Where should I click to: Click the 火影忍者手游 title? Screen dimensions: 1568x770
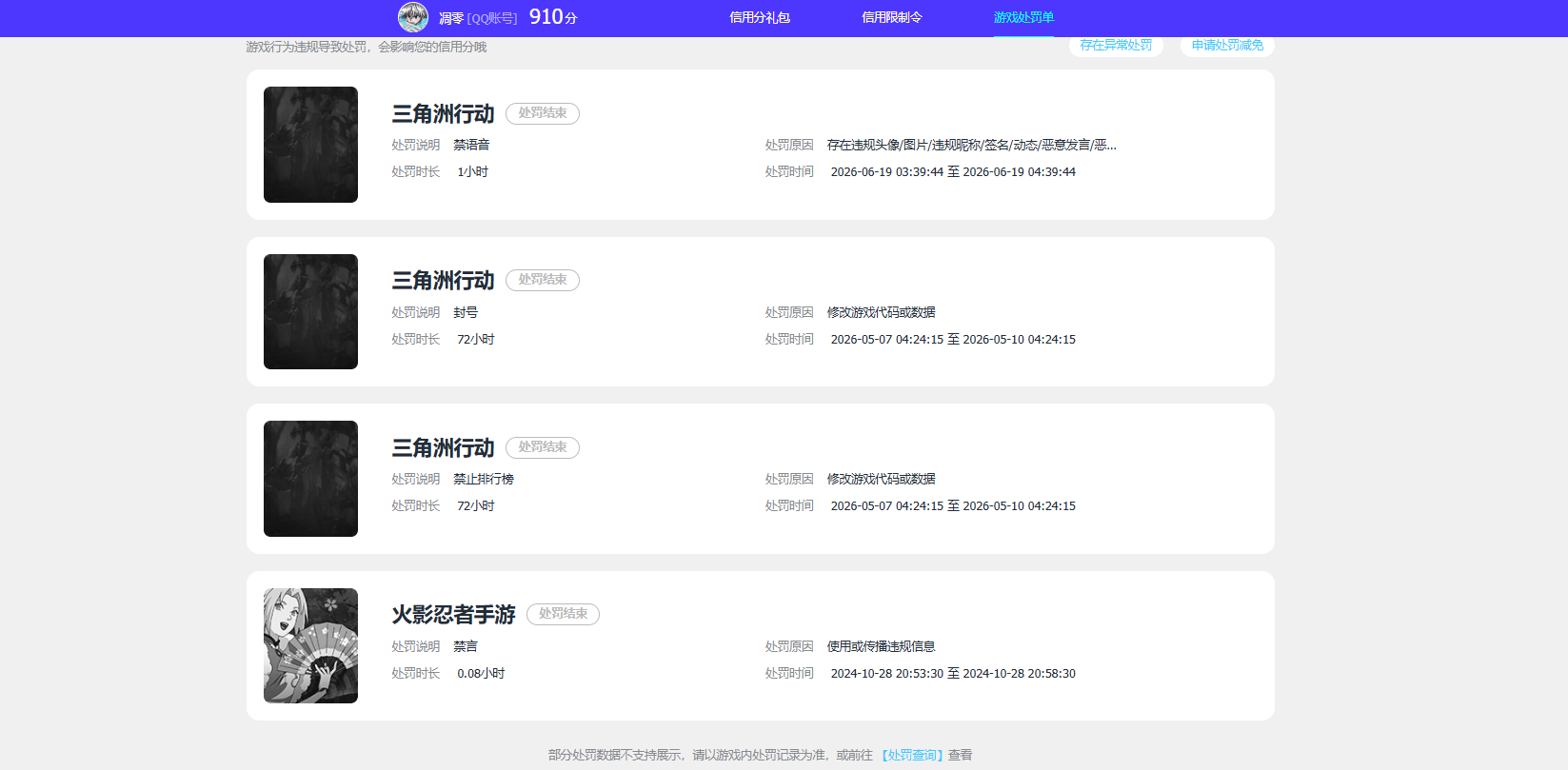coord(453,615)
